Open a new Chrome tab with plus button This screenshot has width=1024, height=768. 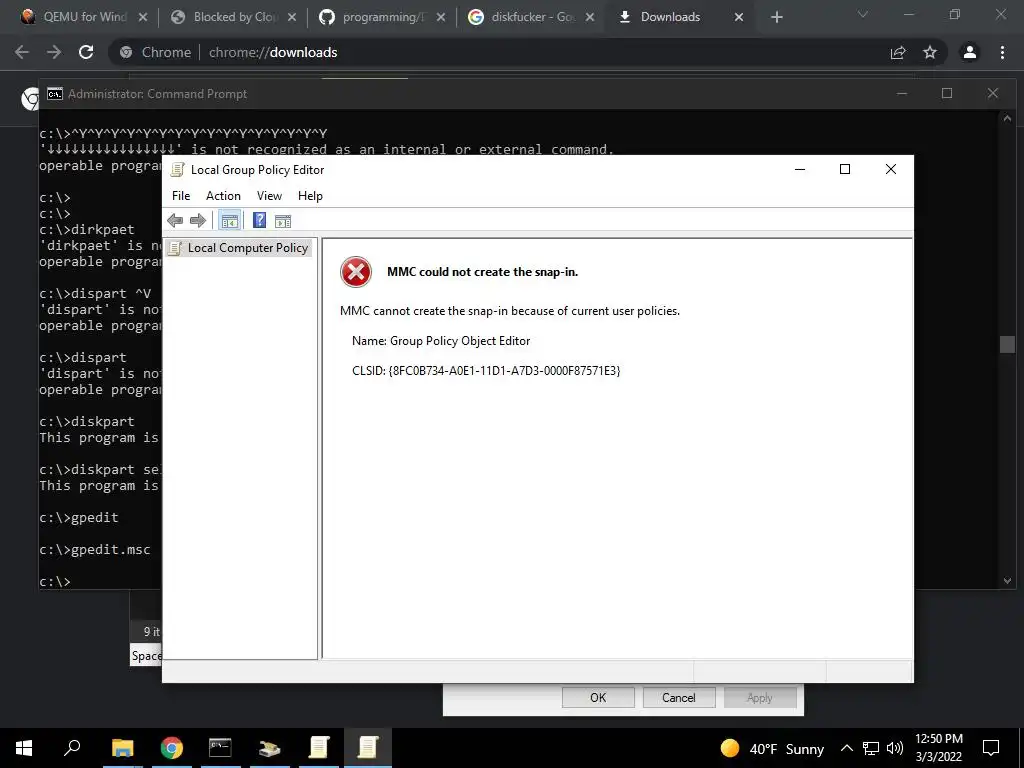[776, 18]
